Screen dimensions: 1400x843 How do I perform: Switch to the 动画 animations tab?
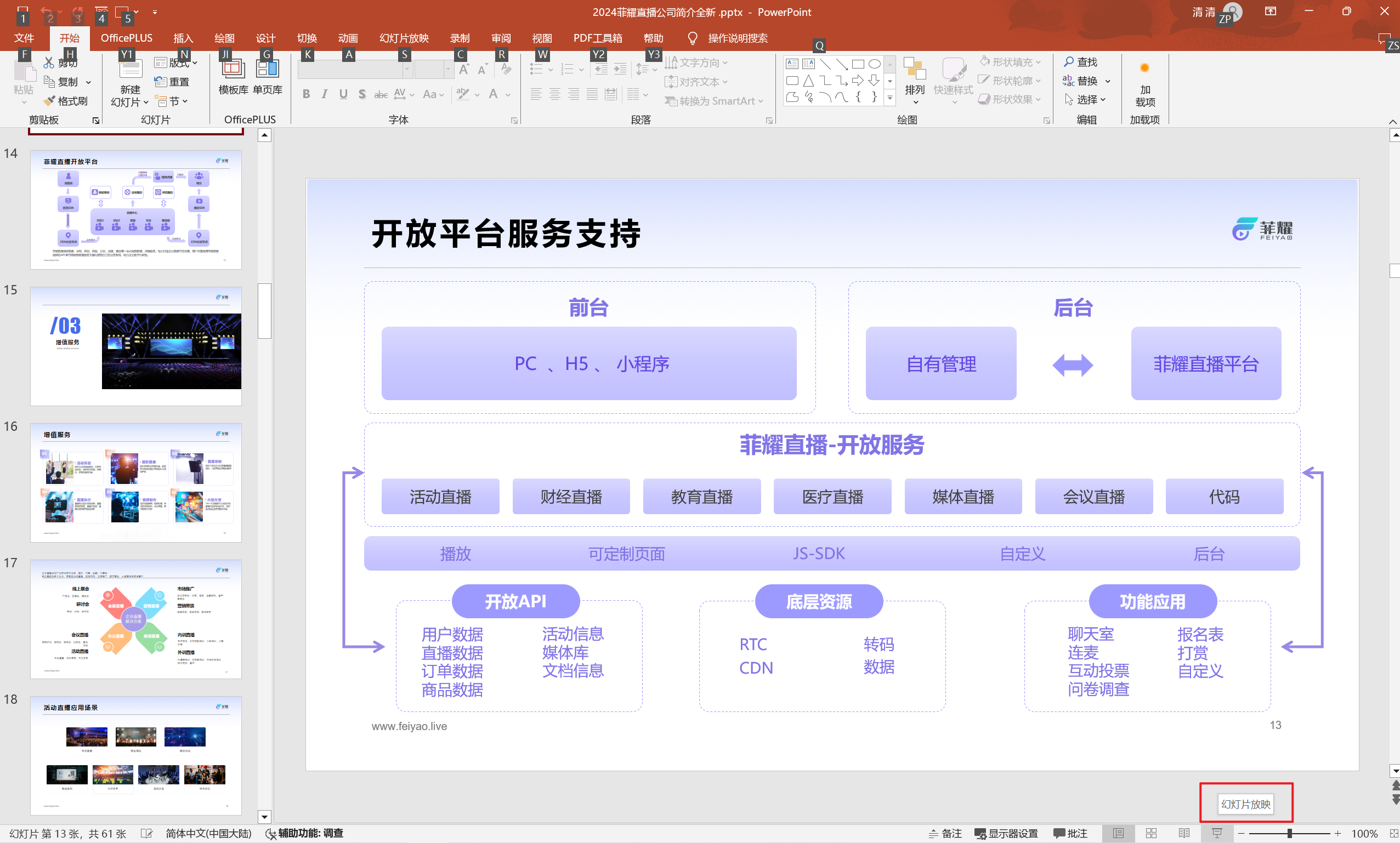348,38
